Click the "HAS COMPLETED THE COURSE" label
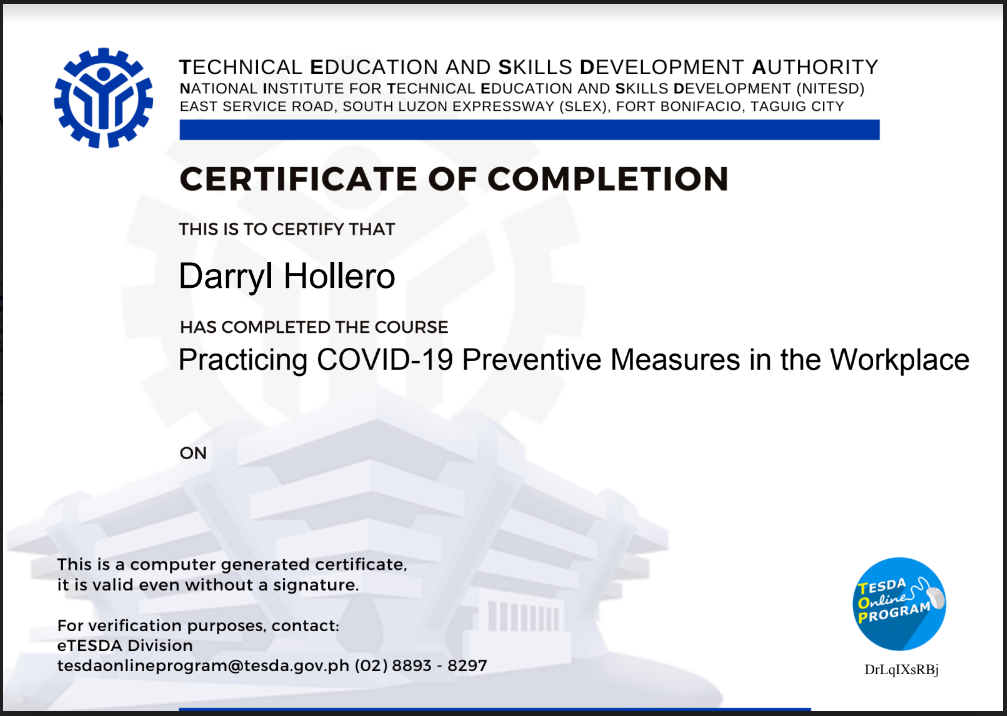This screenshot has height=716, width=1007. click(313, 327)
